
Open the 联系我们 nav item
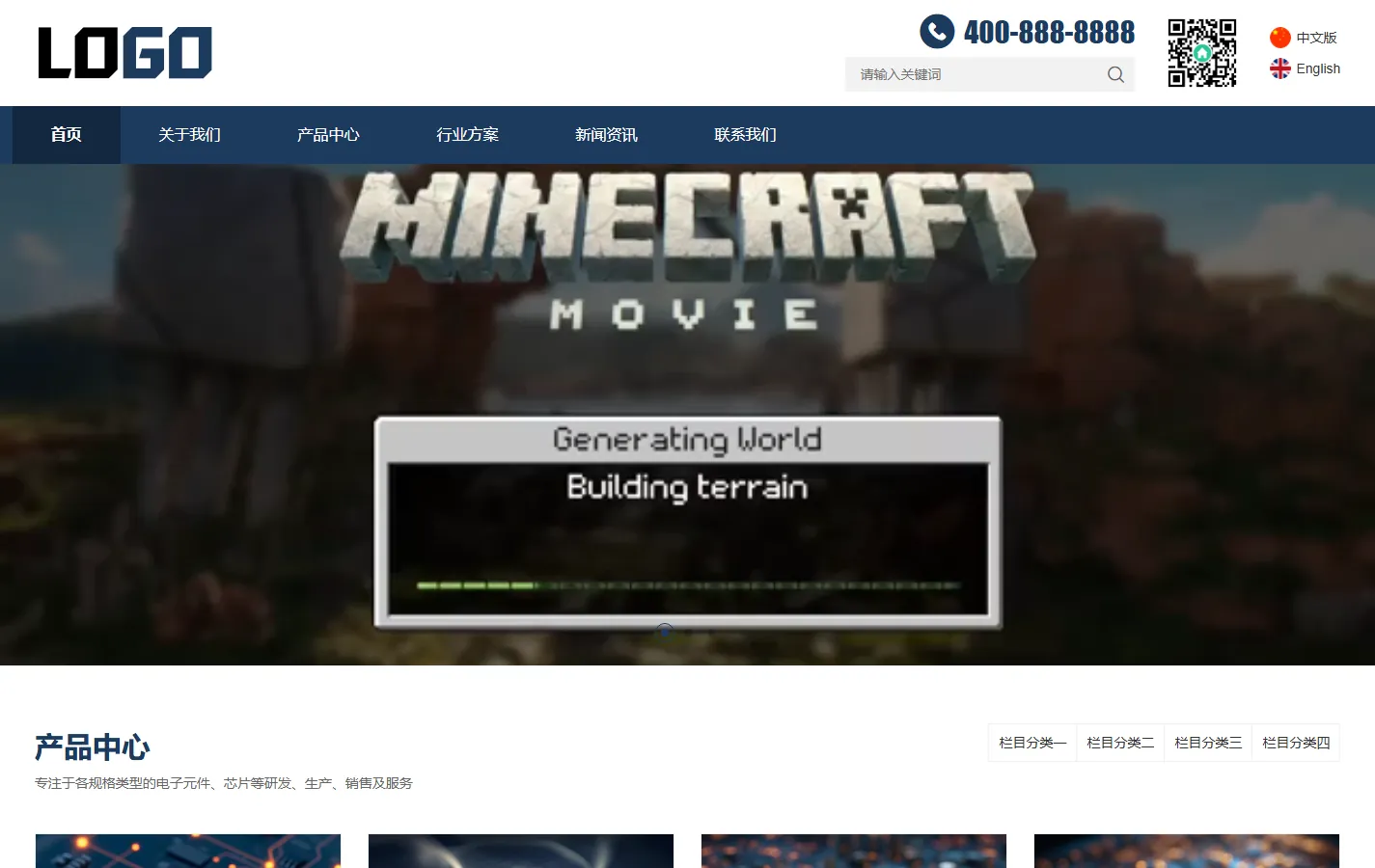pyautogui.click(x=745, y=135)
